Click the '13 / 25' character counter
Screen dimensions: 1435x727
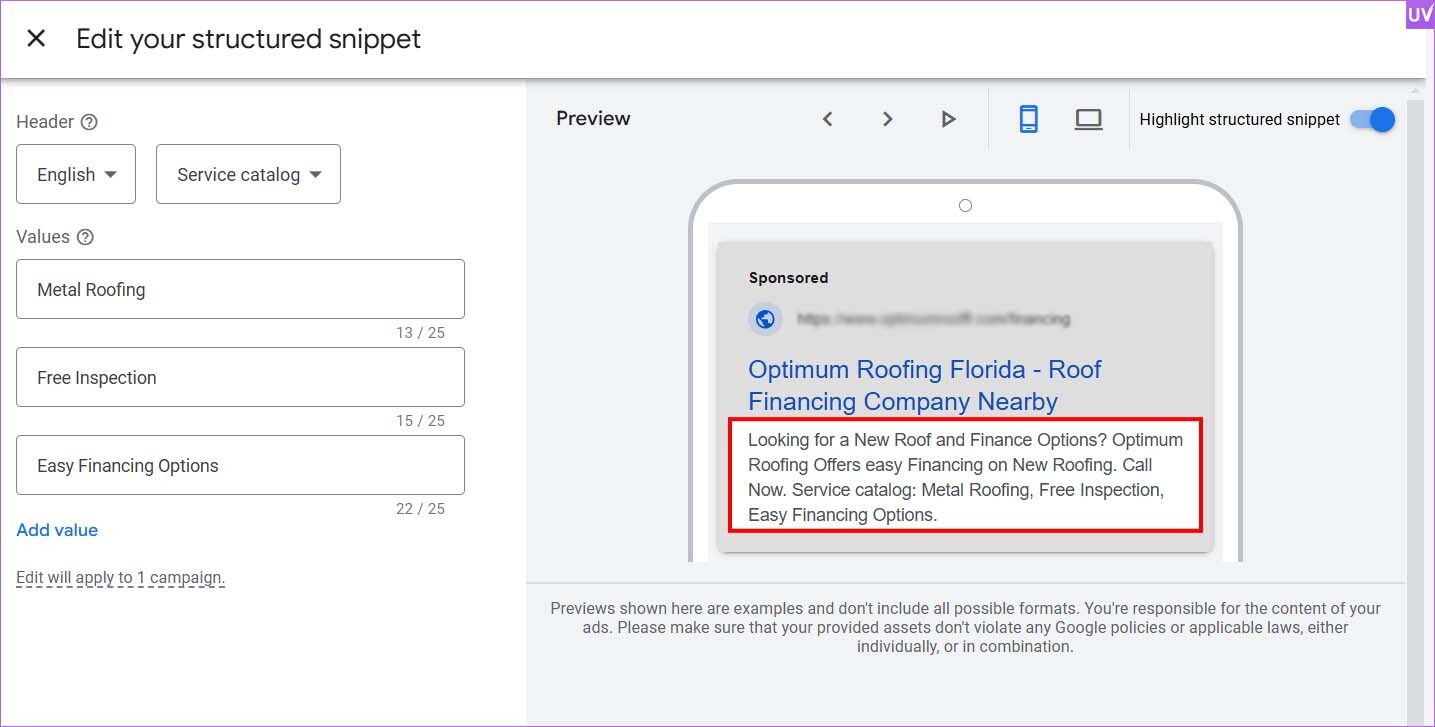[x=420, y=333]
